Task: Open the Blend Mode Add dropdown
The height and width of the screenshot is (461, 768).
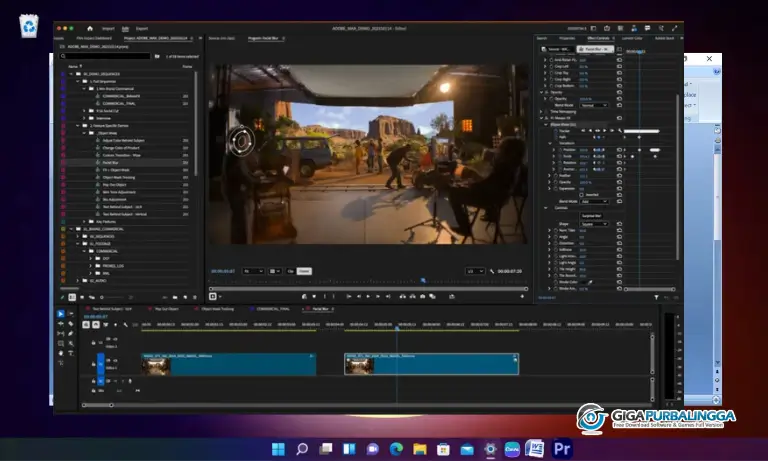Action: coord(594,201)
